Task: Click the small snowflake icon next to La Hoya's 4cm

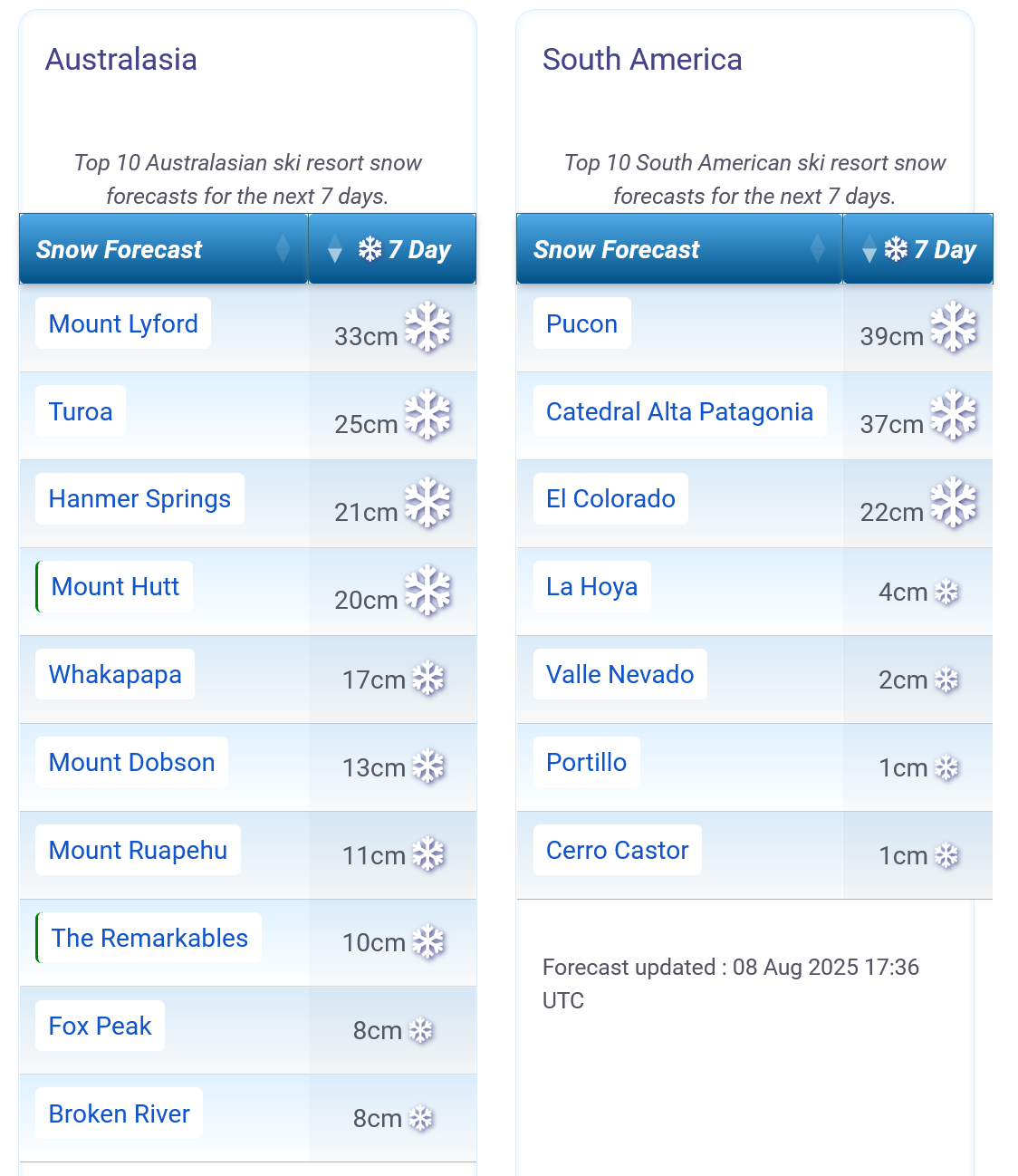Action: [946, 592]
